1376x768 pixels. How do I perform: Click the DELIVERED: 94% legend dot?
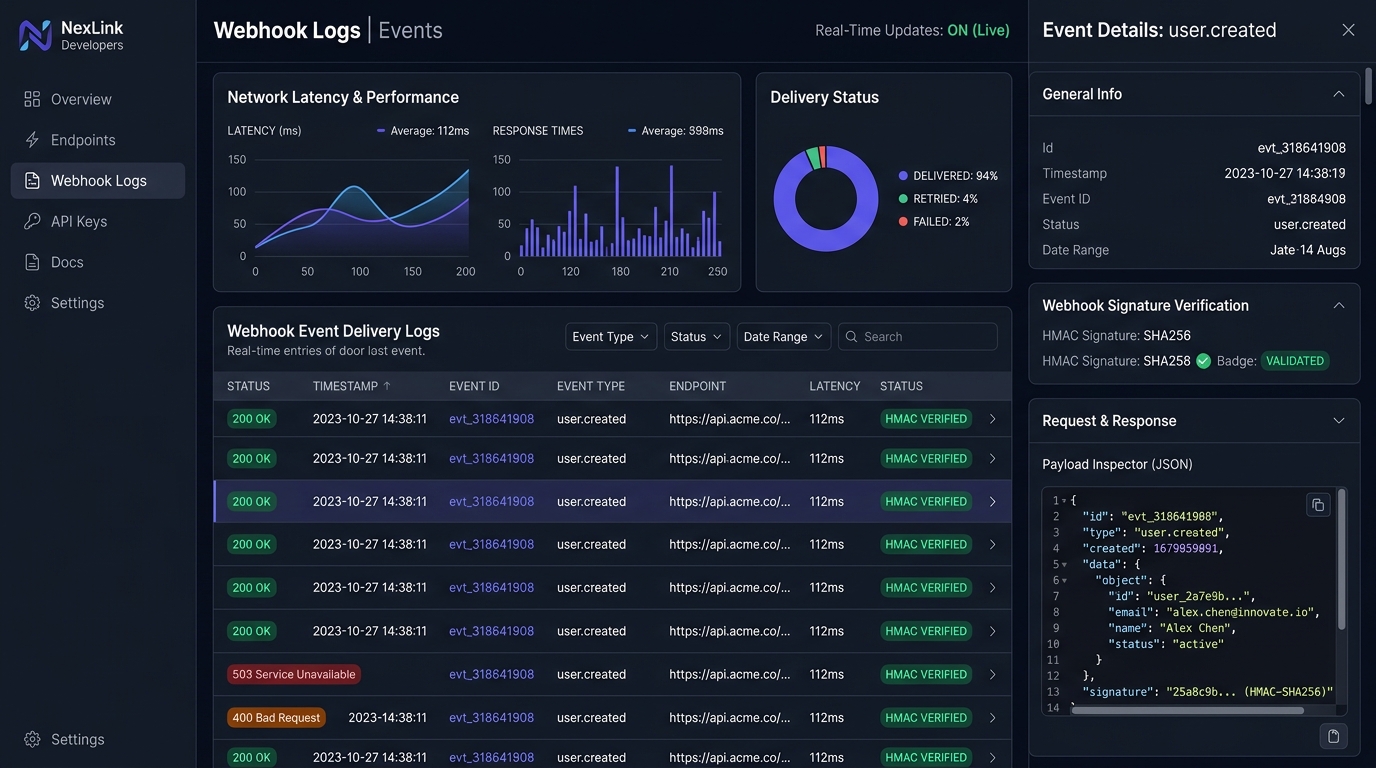[903, 176]
